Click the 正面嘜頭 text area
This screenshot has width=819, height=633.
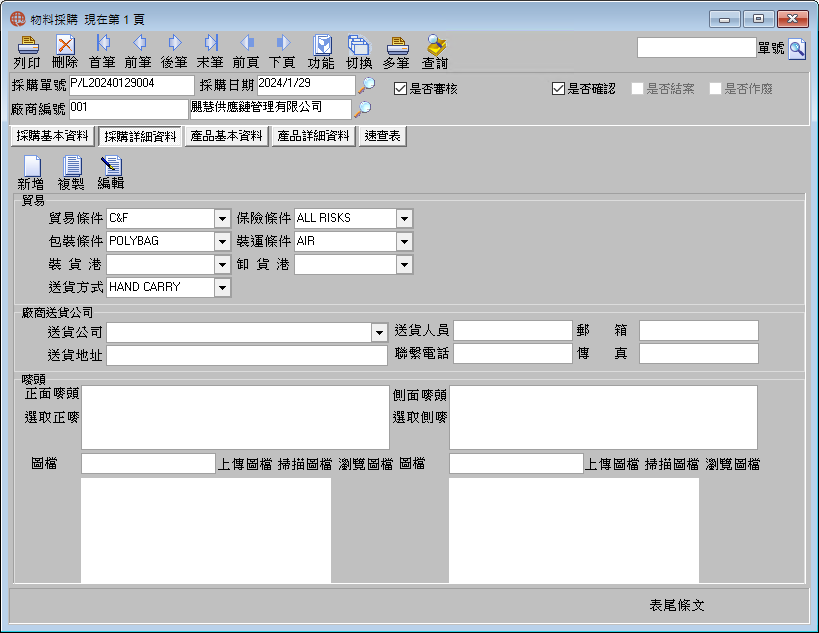click(236, 417)
